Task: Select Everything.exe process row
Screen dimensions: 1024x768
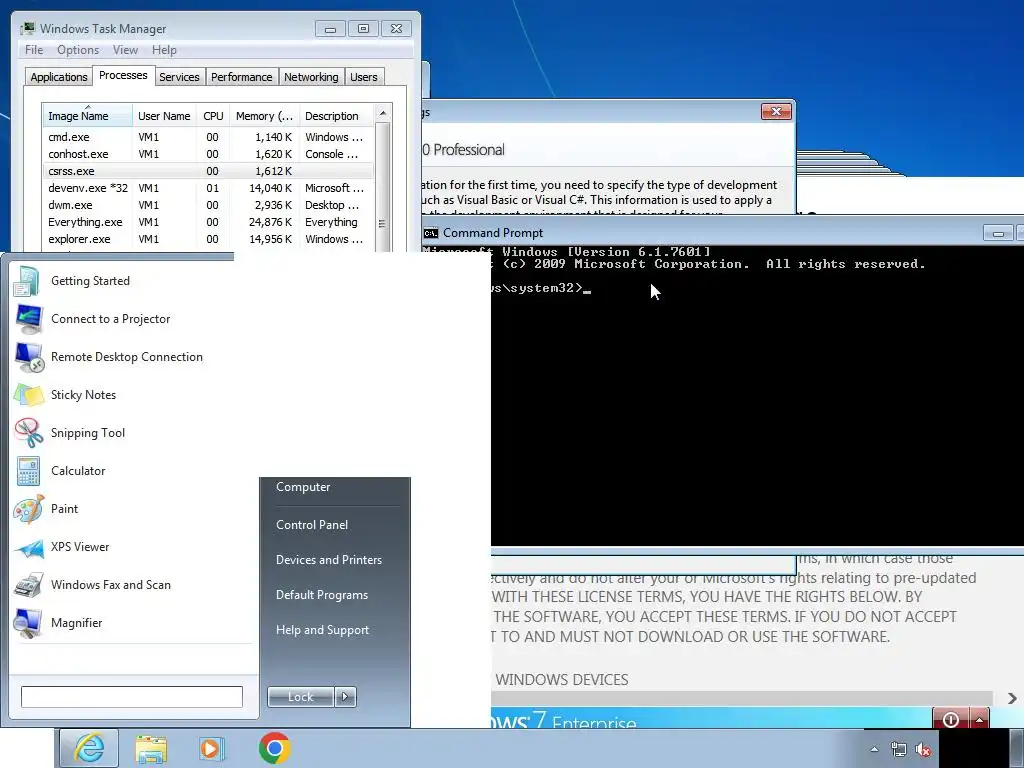Action: [208, 222]
